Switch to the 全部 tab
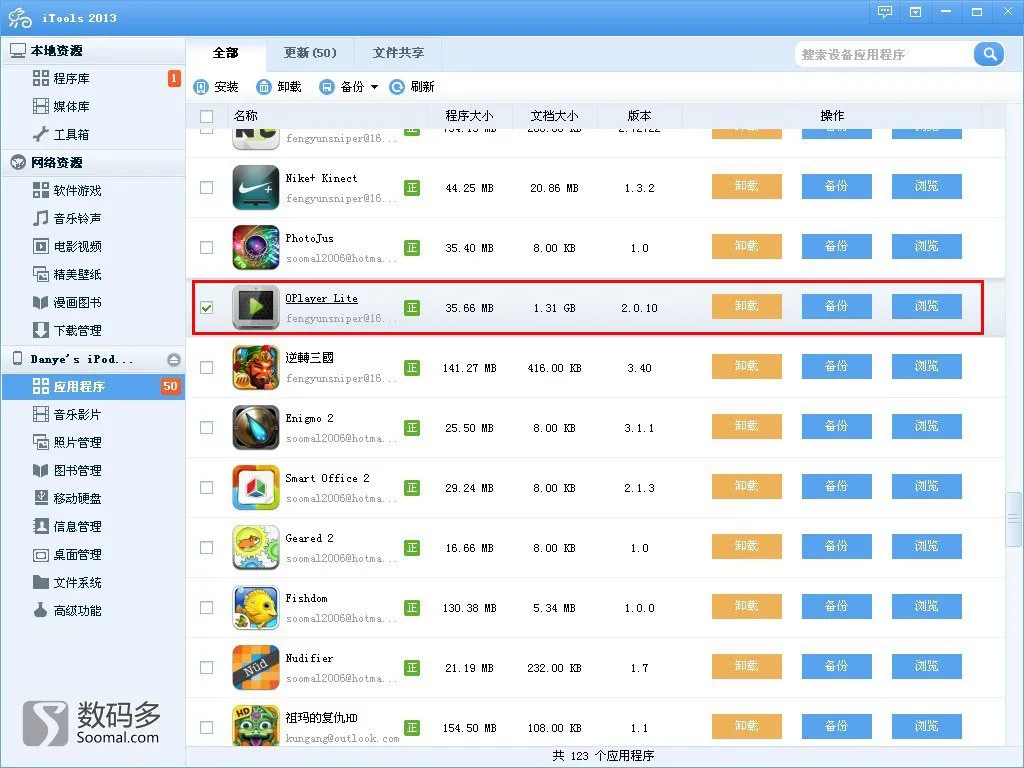The width and height of the screenshot is (1024, 768). point(226,53)
